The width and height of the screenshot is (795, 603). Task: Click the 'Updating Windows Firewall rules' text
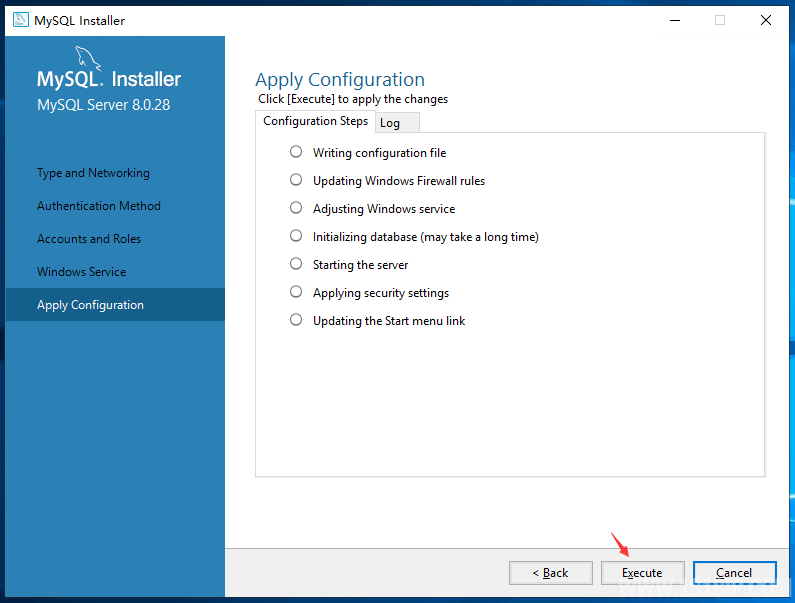[399, 181]
